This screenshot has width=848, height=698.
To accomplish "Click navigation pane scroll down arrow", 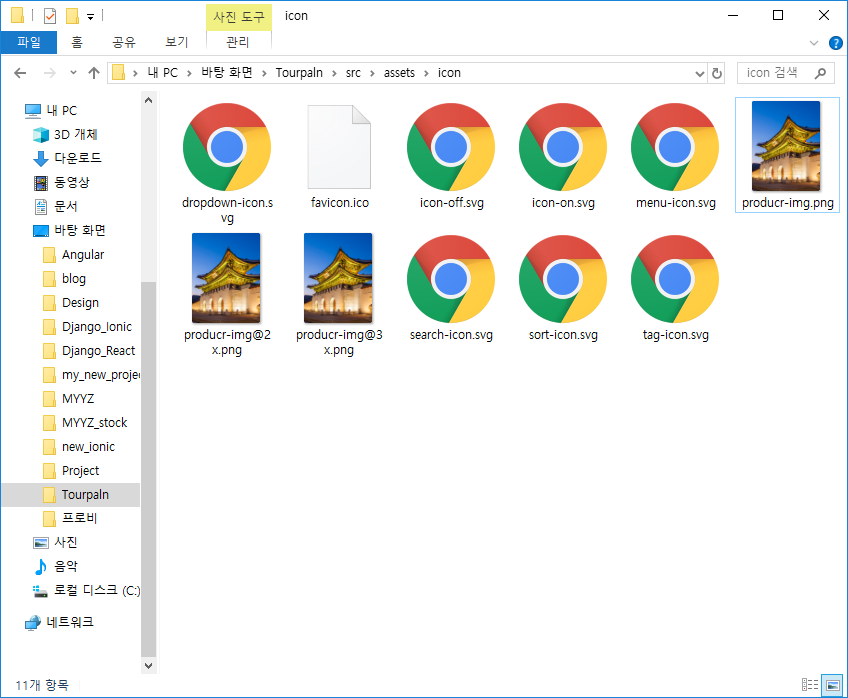I will (149, 666).
